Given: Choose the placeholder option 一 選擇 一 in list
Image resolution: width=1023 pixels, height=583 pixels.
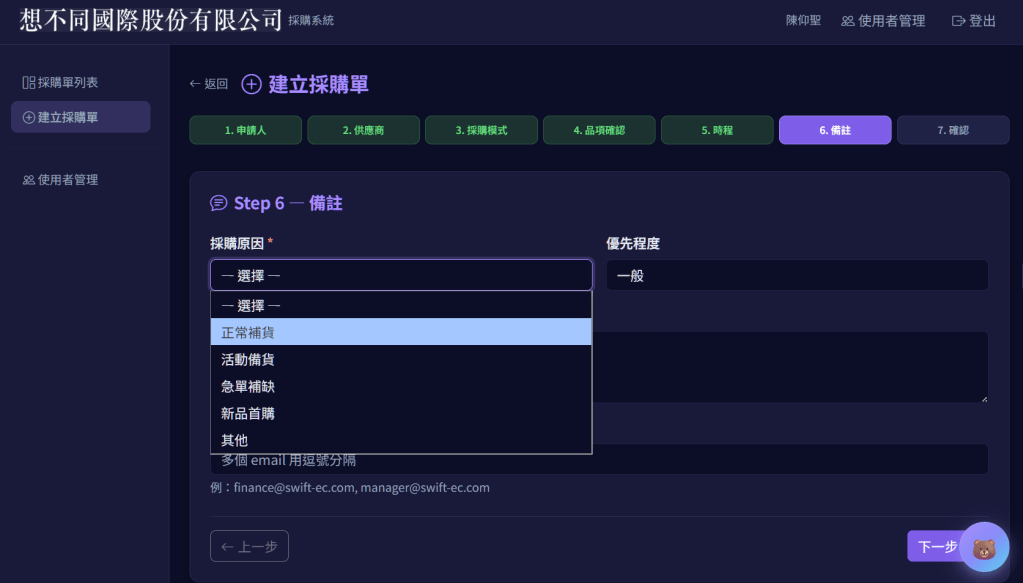Looking at the screenshot, I should coord(401,305).
